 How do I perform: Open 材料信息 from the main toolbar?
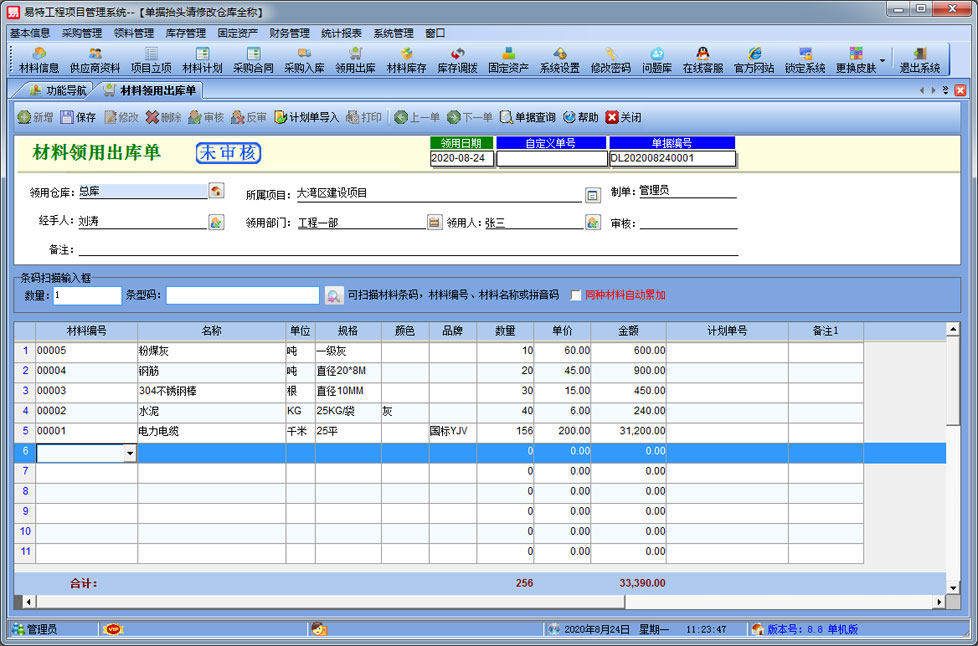[x=39, y=60]
